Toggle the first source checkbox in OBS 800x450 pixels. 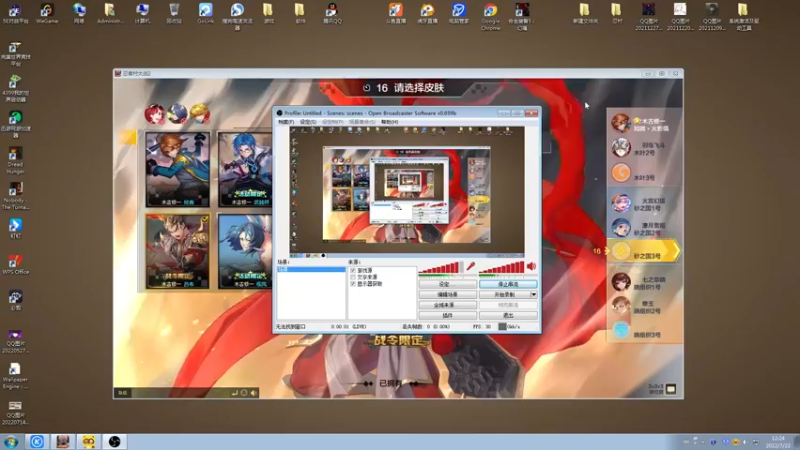tap(353, 270)
